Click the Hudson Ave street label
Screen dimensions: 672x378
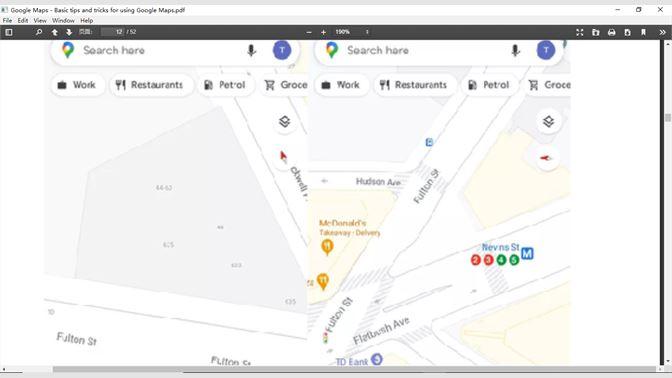coord(378,182)
